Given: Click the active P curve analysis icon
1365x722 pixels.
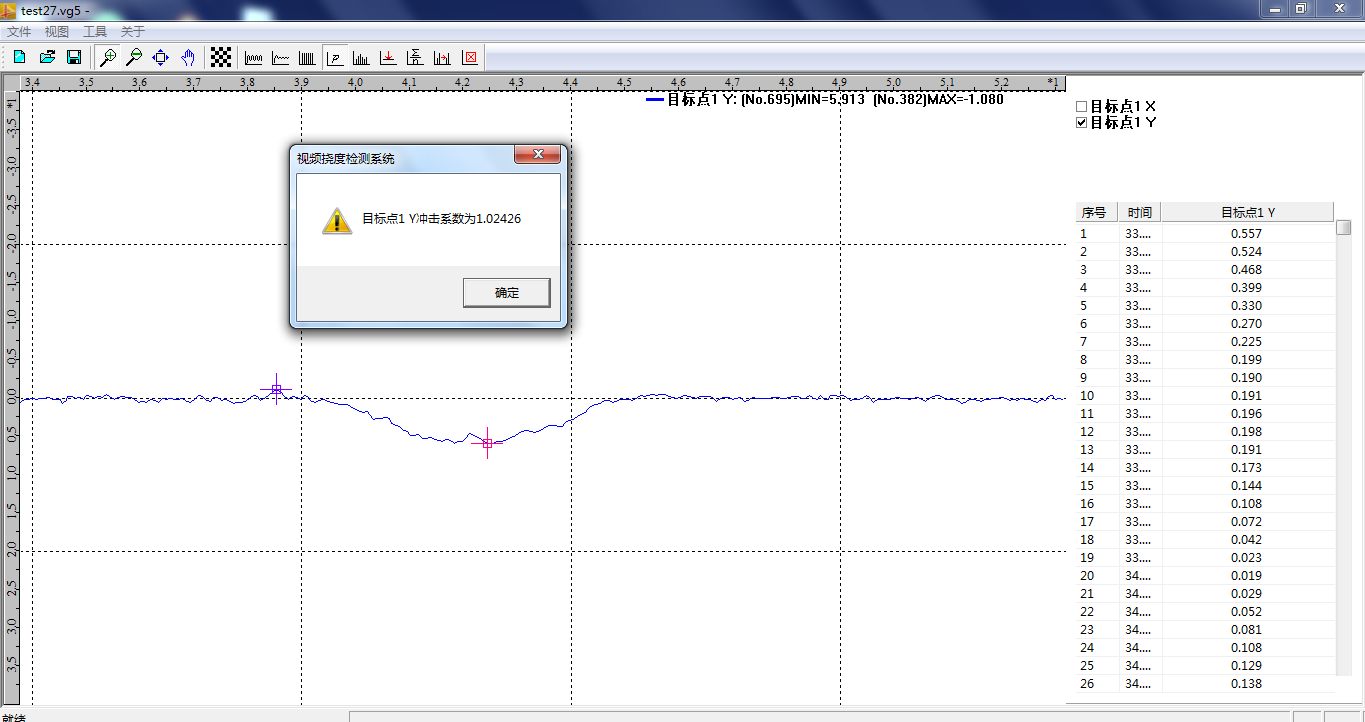Looking at the screenshot, I should click(335, 57).
